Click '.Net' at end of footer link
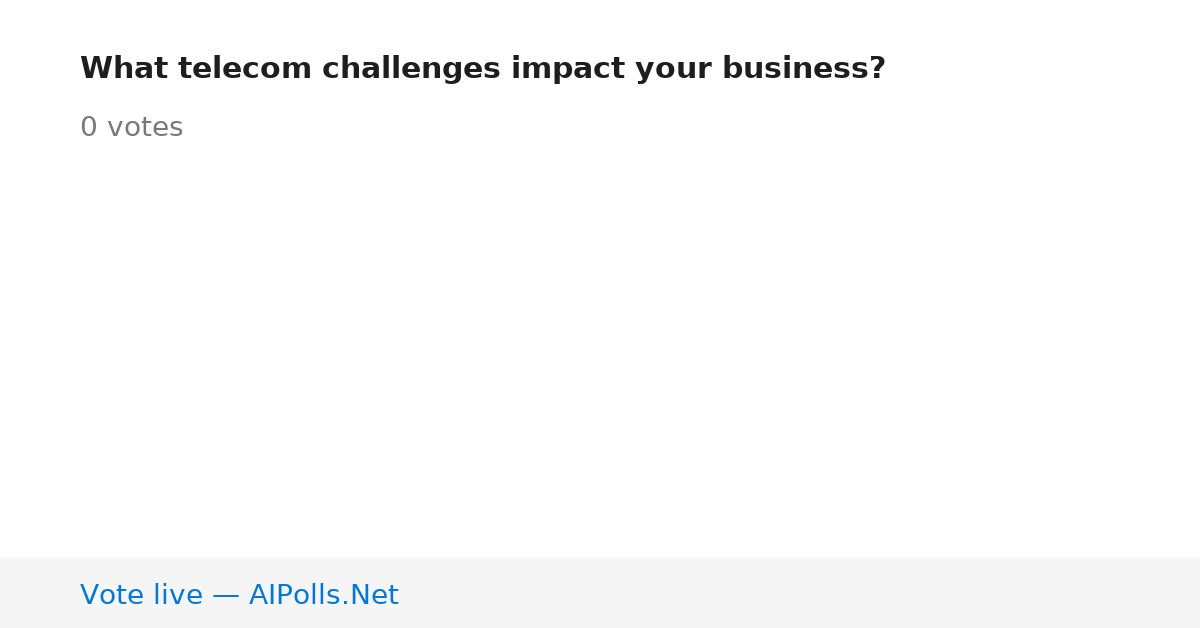 click(x=371, y=595)
